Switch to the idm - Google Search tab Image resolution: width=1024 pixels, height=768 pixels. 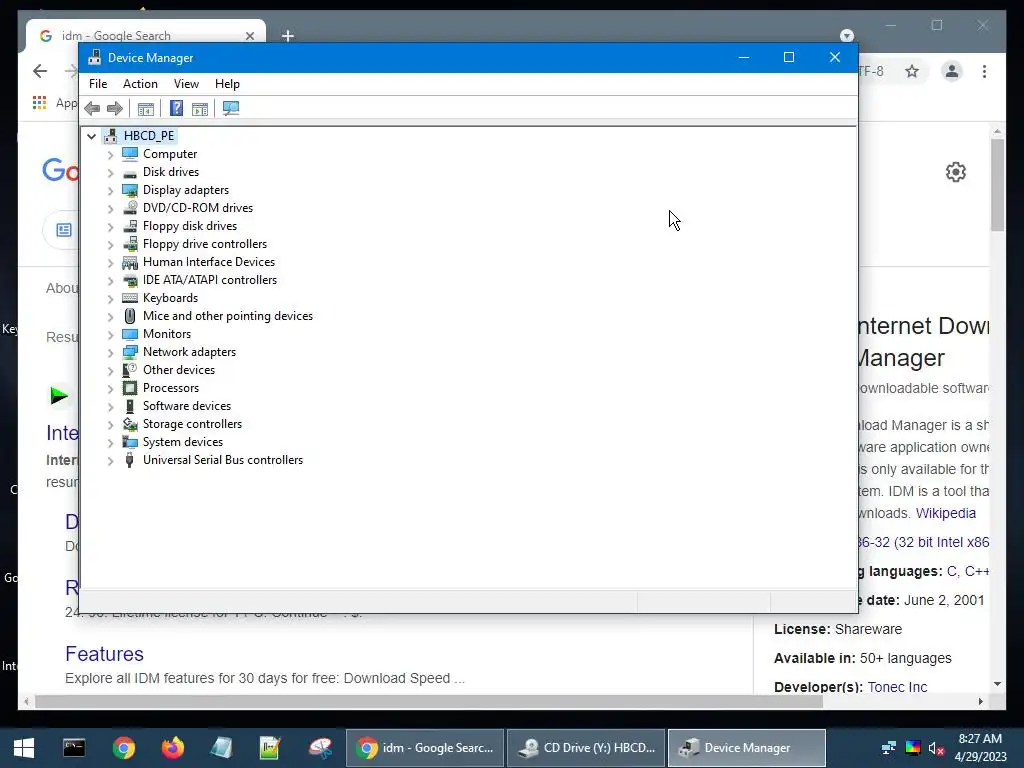[x=146, y=35]
